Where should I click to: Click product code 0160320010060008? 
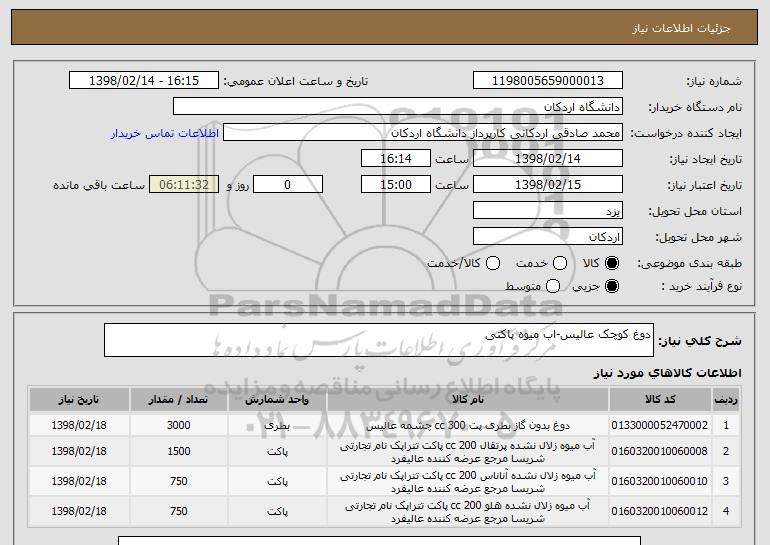660,452
